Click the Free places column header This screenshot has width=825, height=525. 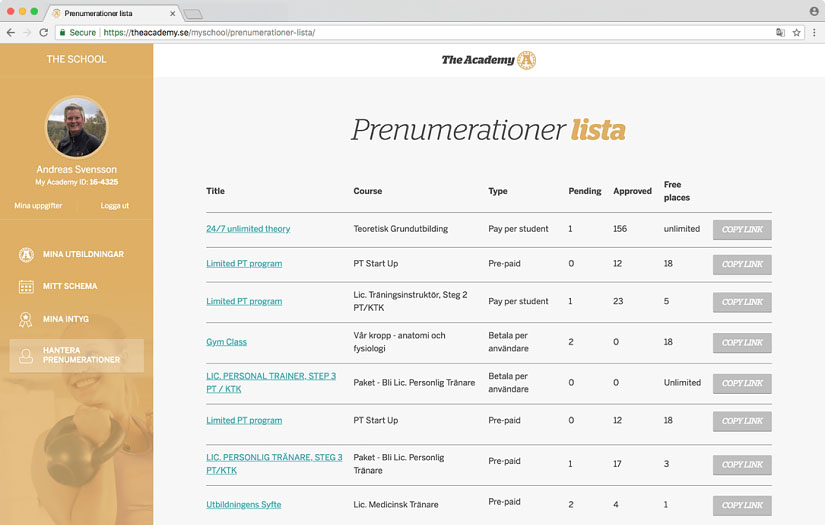coord(677,191)
